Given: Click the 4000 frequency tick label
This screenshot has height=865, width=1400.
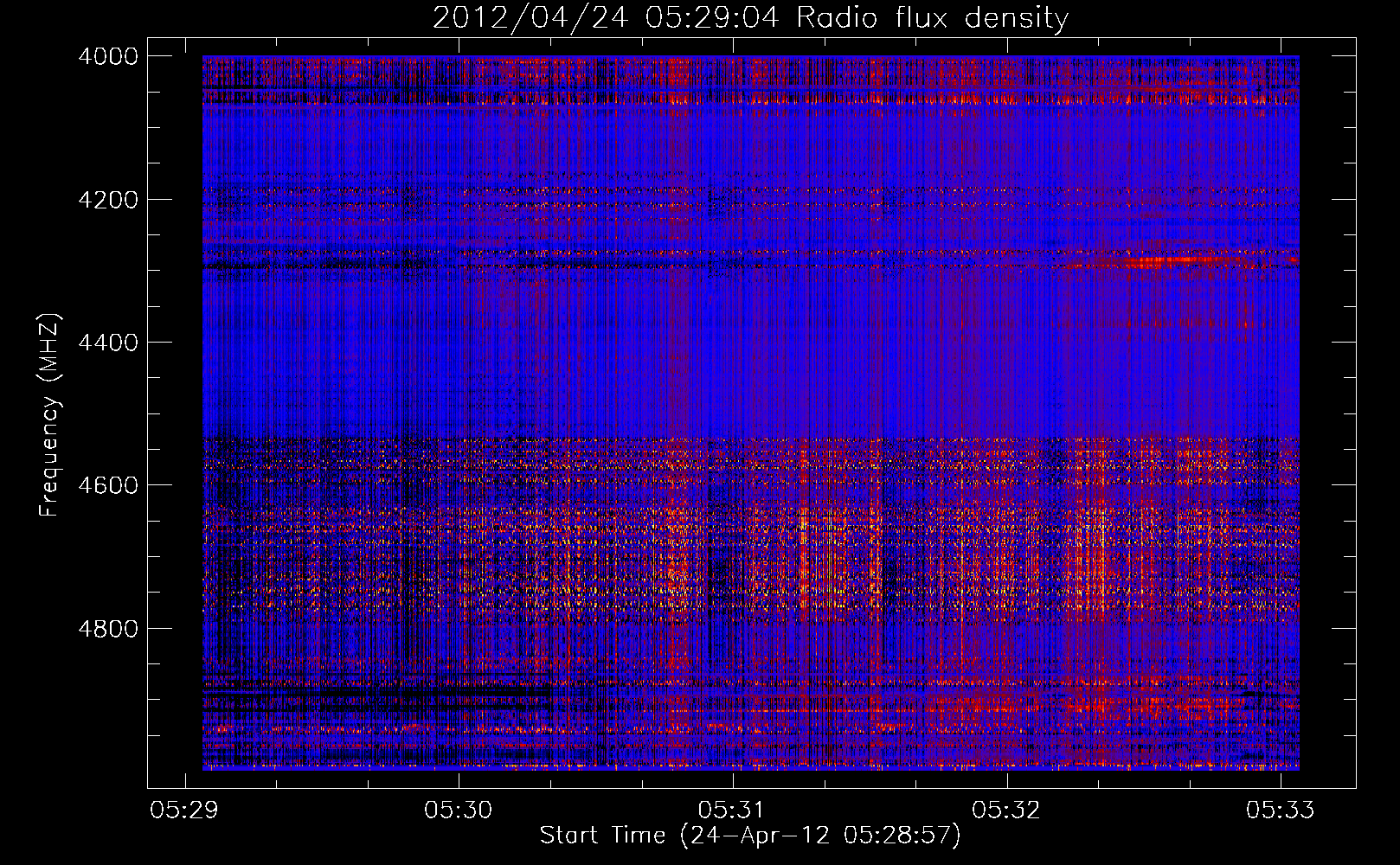Looking at the screenshot, I should 108,56.
